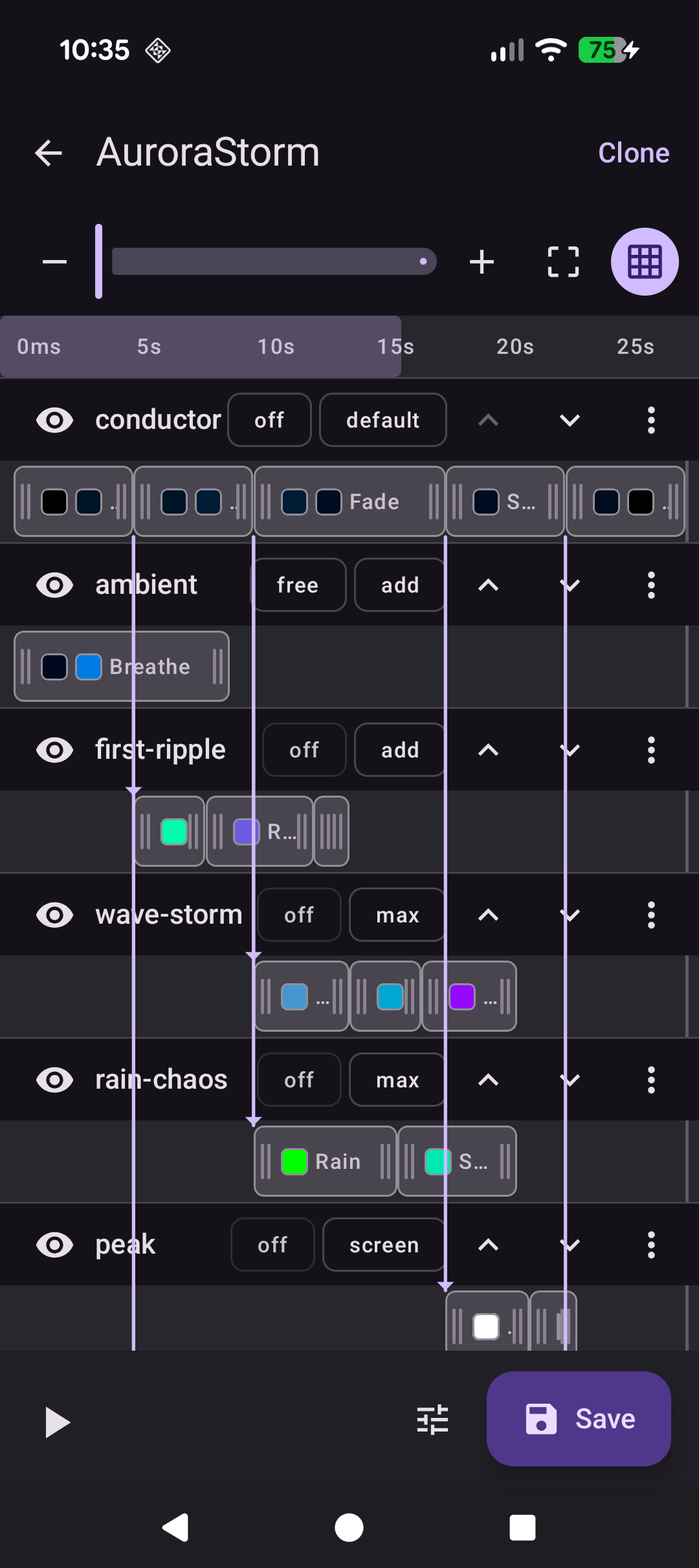Viewport: 699px width, 1568px height.
Task: Save the AuroraStorm sequence
Action: point(579,1419)
